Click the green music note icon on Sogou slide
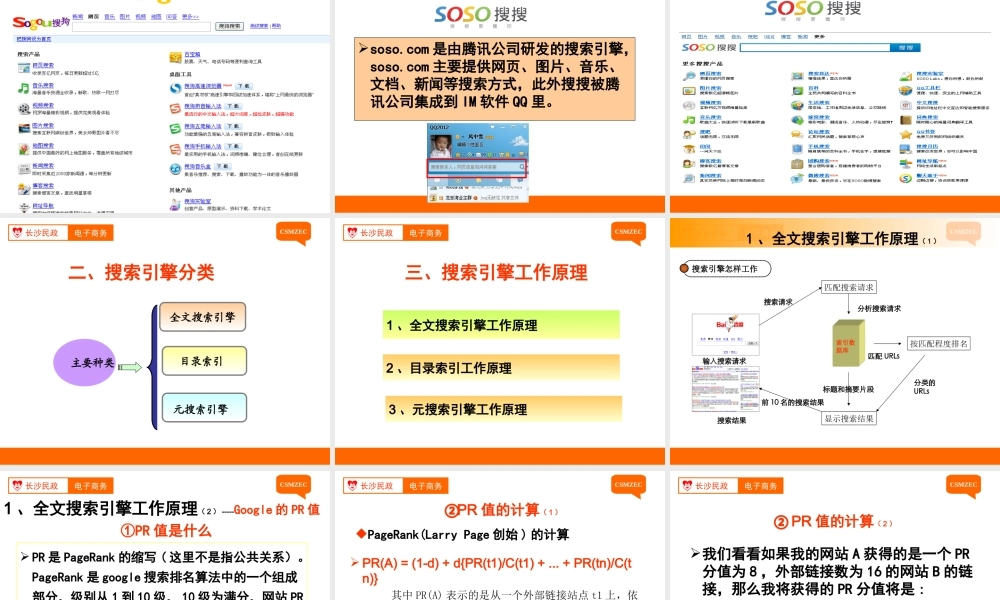Screen dimensions: 1000x600 (x=23, y=87)
